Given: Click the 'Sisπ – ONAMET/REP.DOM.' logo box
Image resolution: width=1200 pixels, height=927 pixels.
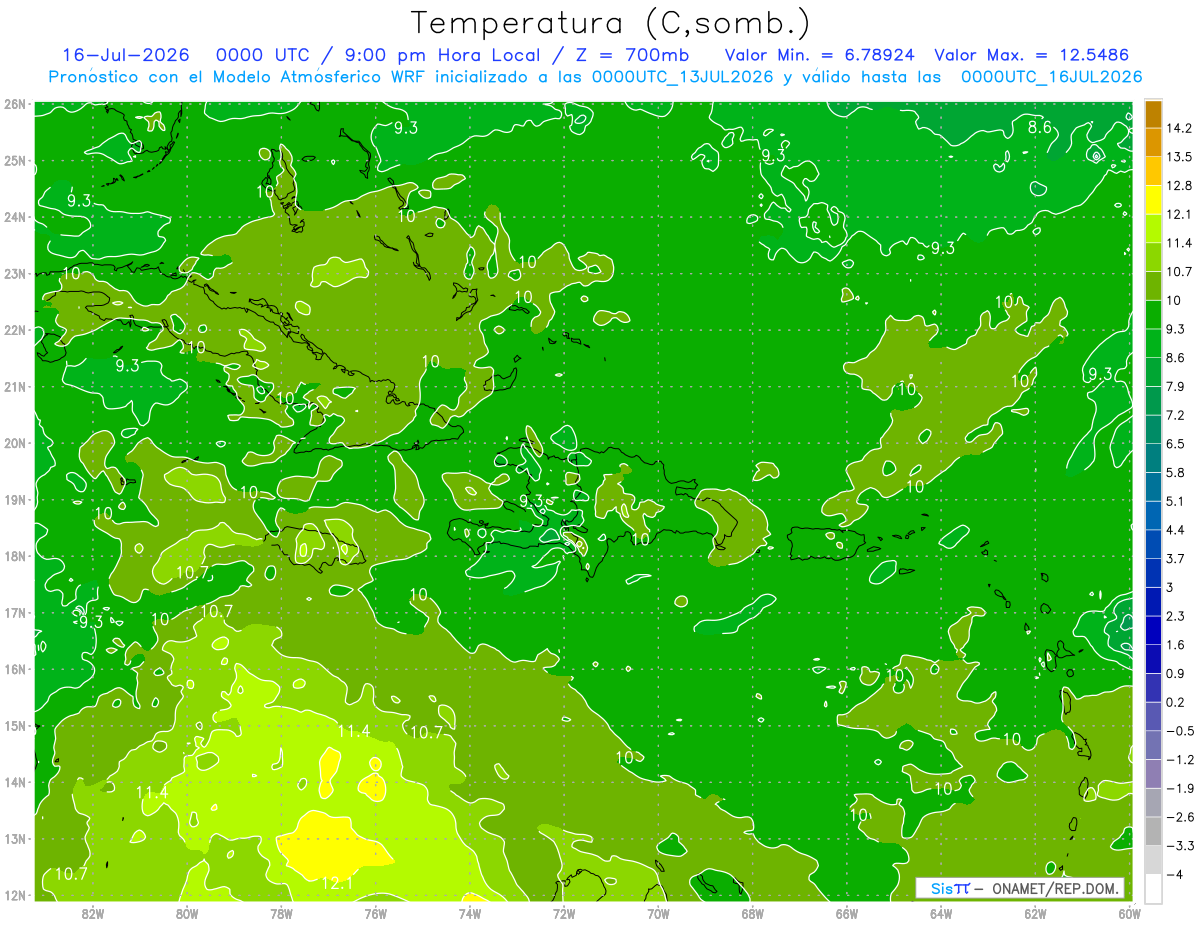Looking at the screenshot, I should [x=1019, y=888].
